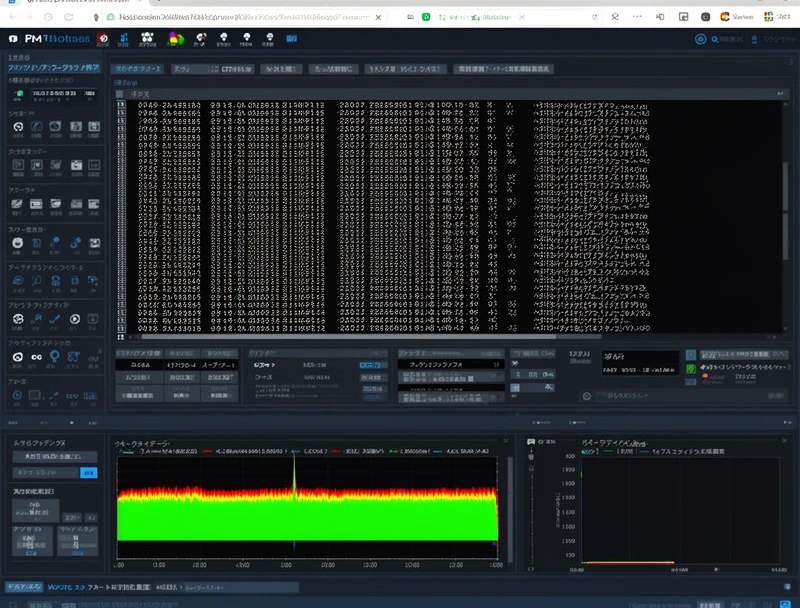Click the blue eye icon at top right
The width and height of the screenshot is (800, 608).
pyautogui.click(x=701, y=39)
